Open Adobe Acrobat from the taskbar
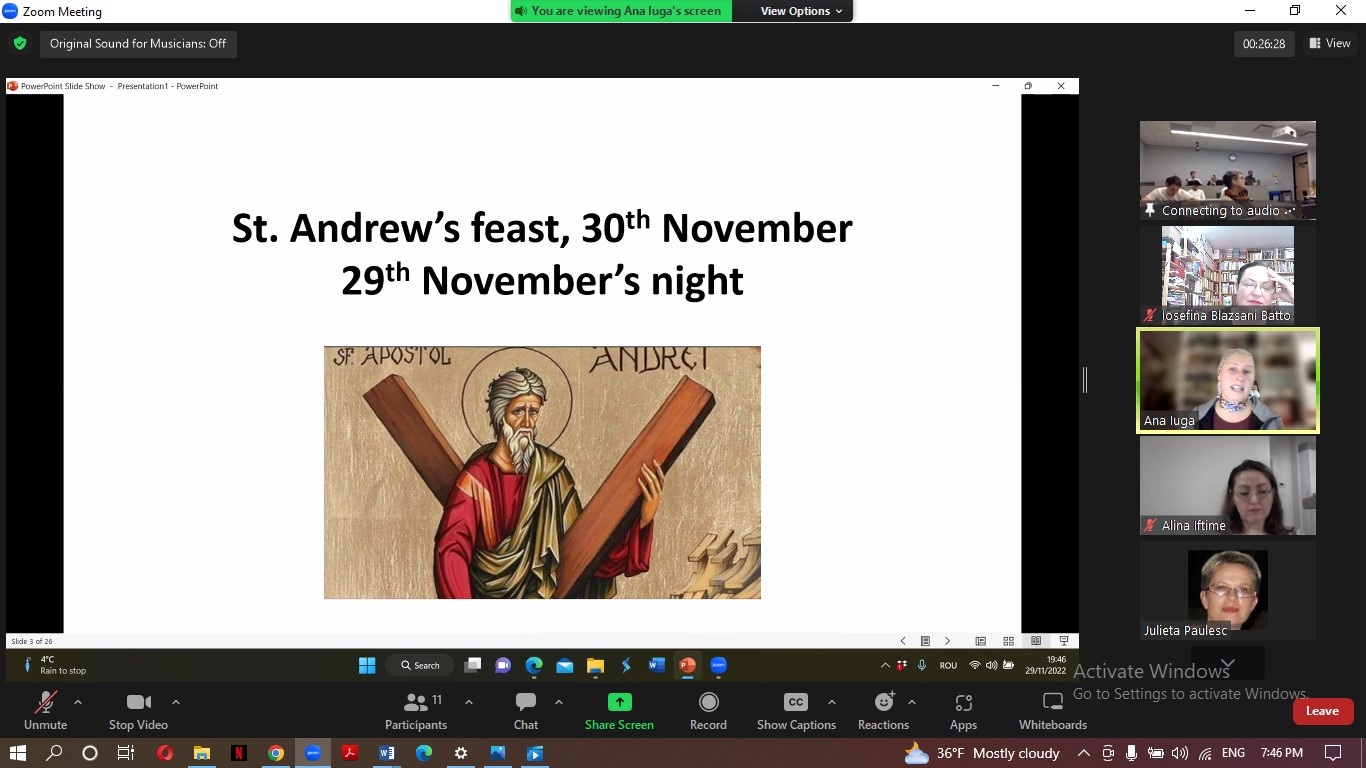 (350, 753)
